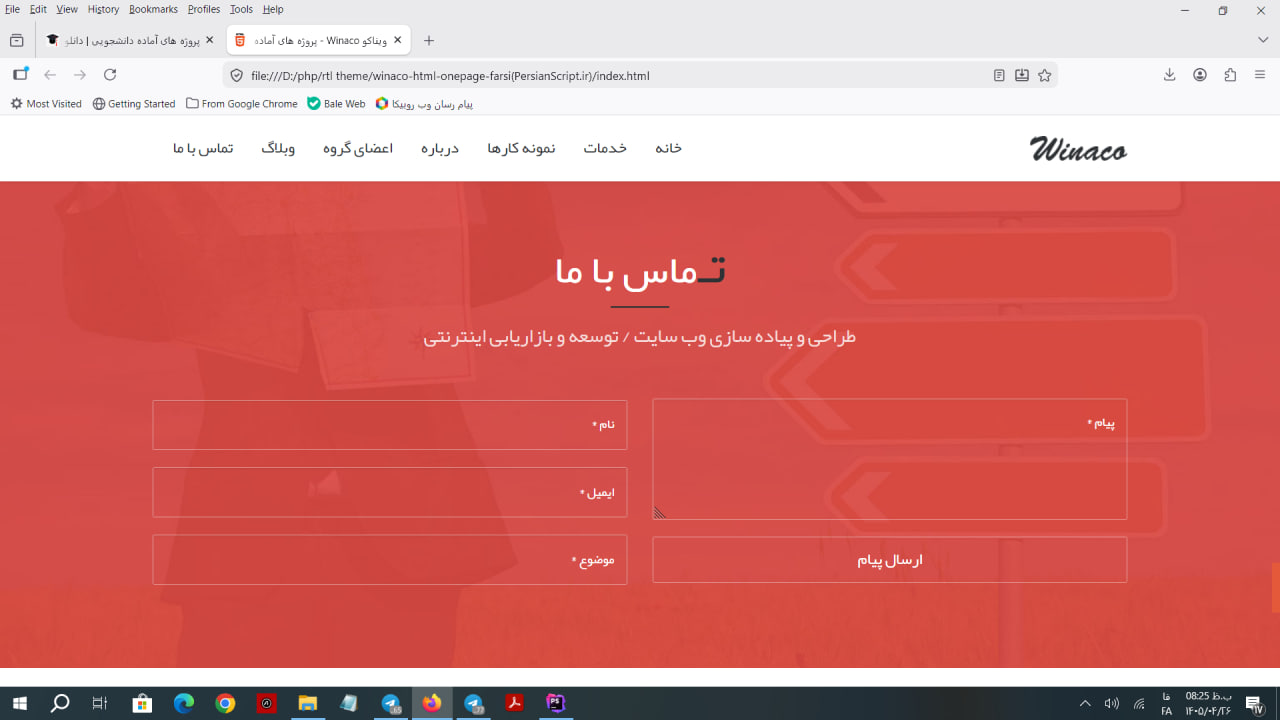Toggle reader view in address bar
Image resolution: width=1280 pixels, height=720 pixels.
pyautogui.click(x=999, y=75)
